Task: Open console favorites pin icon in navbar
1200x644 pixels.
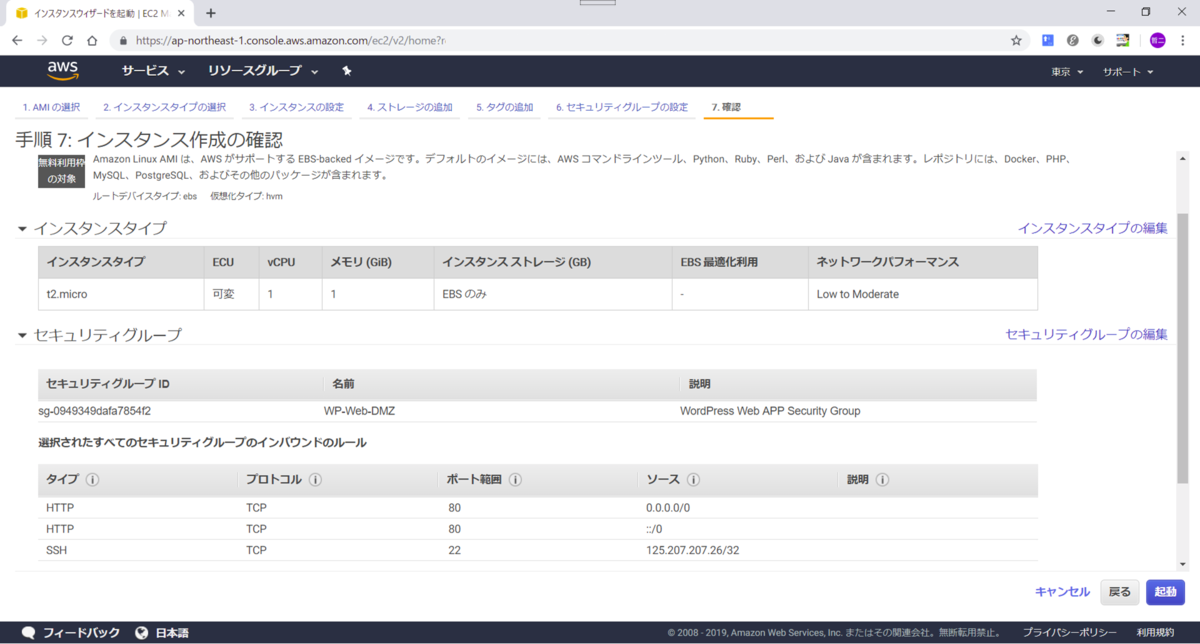Action: [x=346, y=70]
